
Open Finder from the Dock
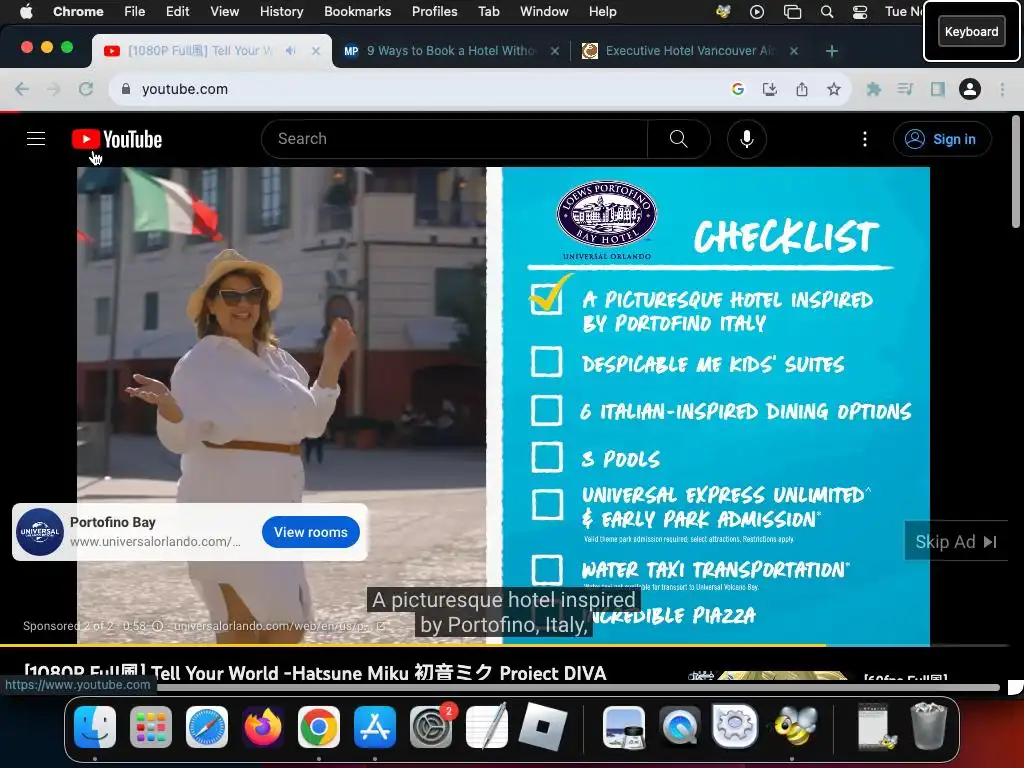[95, 726]
